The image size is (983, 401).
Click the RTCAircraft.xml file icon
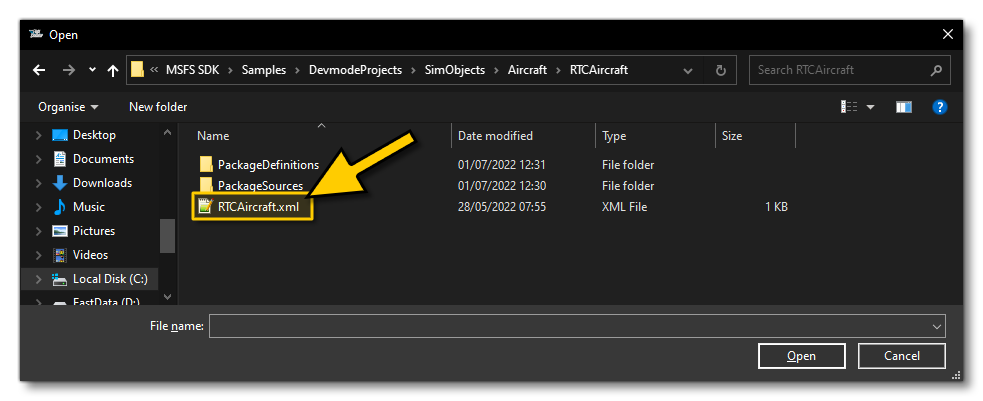[x=205, y=206]
